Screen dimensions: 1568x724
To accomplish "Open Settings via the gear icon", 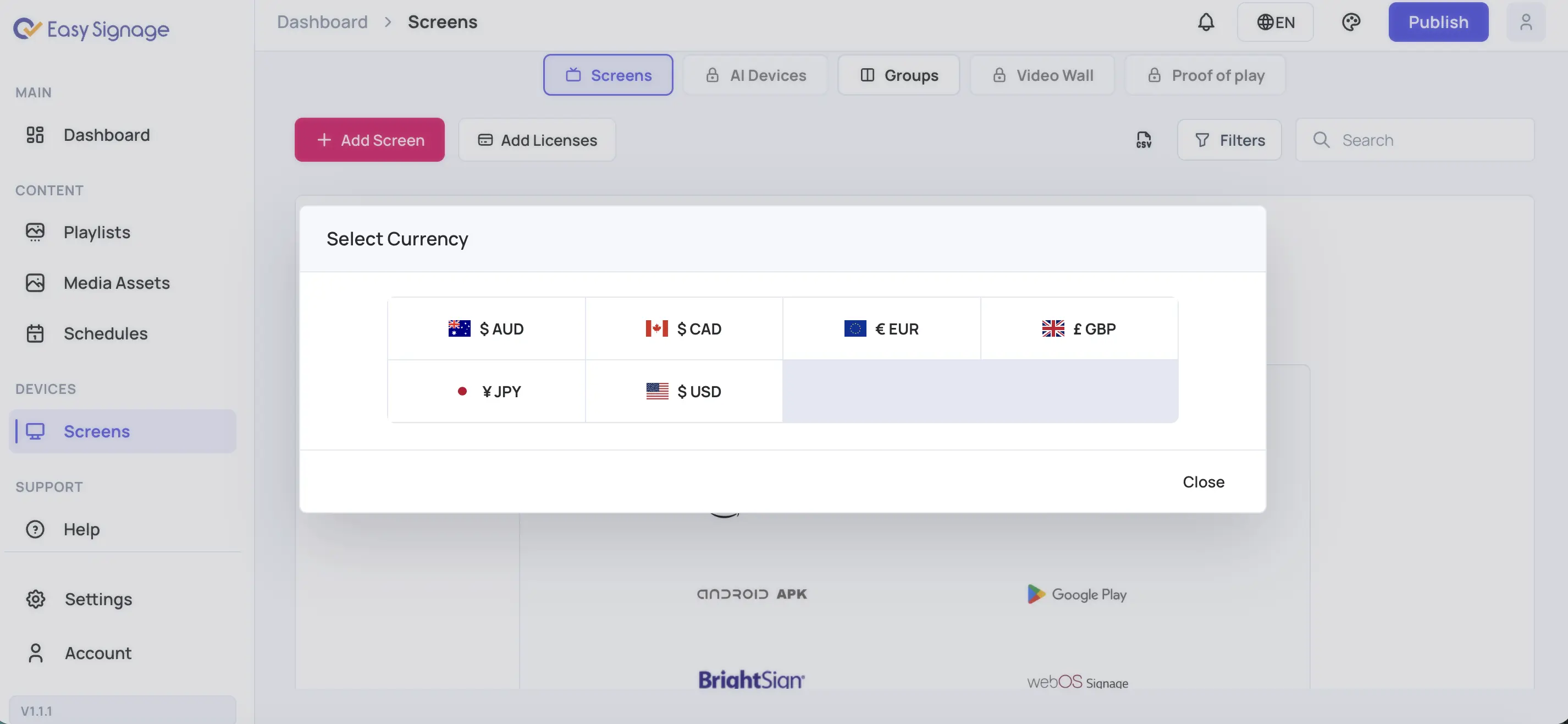I will pos(35,599).
